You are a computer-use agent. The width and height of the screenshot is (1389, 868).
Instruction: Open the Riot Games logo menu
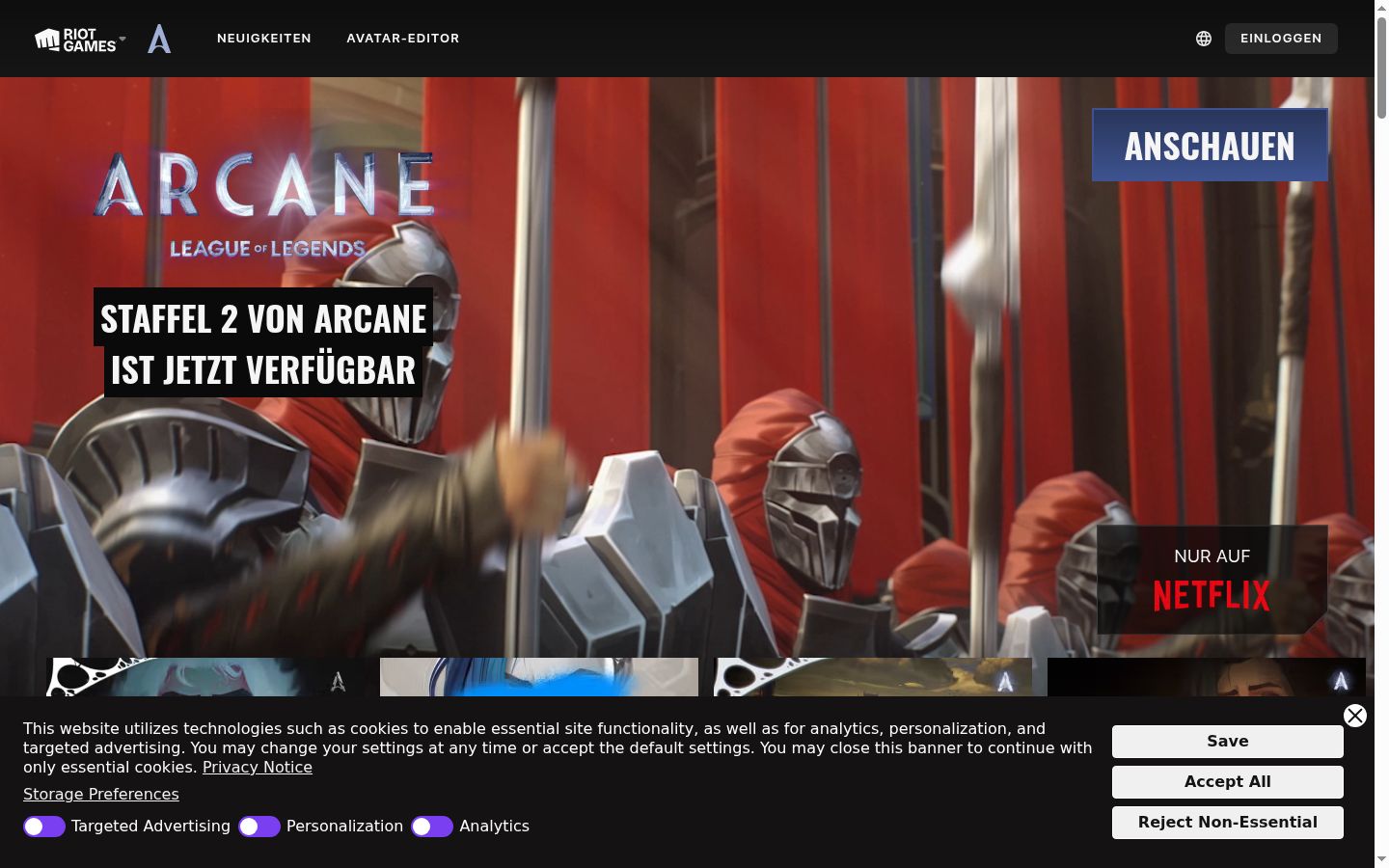coord(75,39)
